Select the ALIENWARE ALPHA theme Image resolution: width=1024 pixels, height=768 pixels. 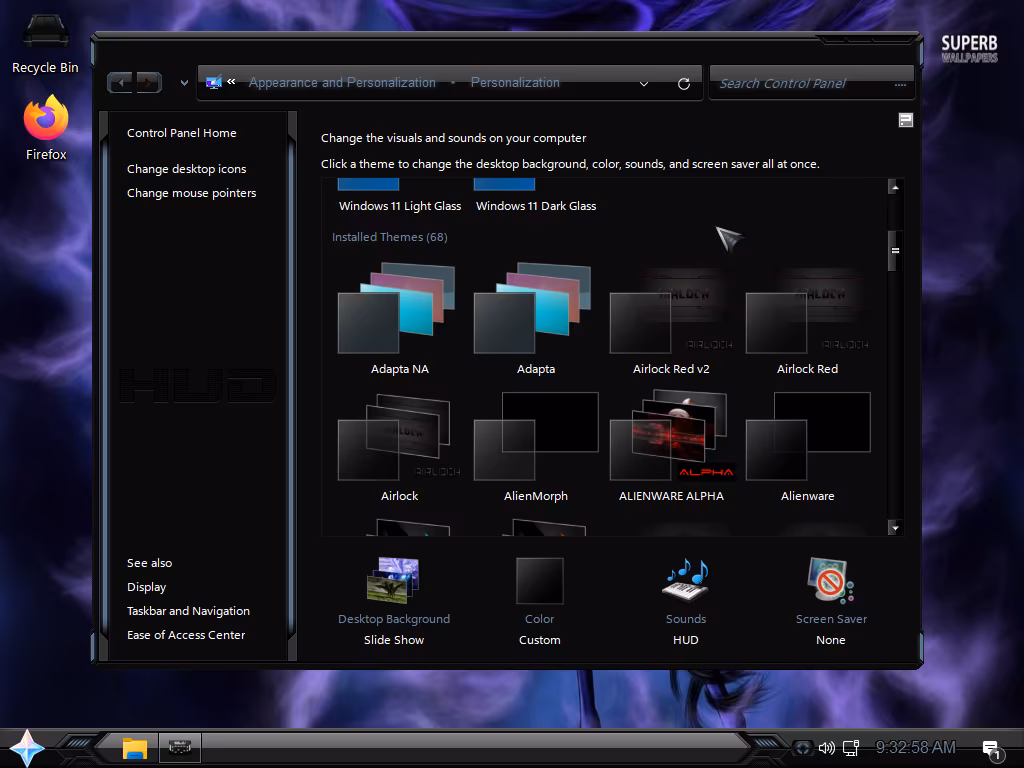(x=671, y=440)
